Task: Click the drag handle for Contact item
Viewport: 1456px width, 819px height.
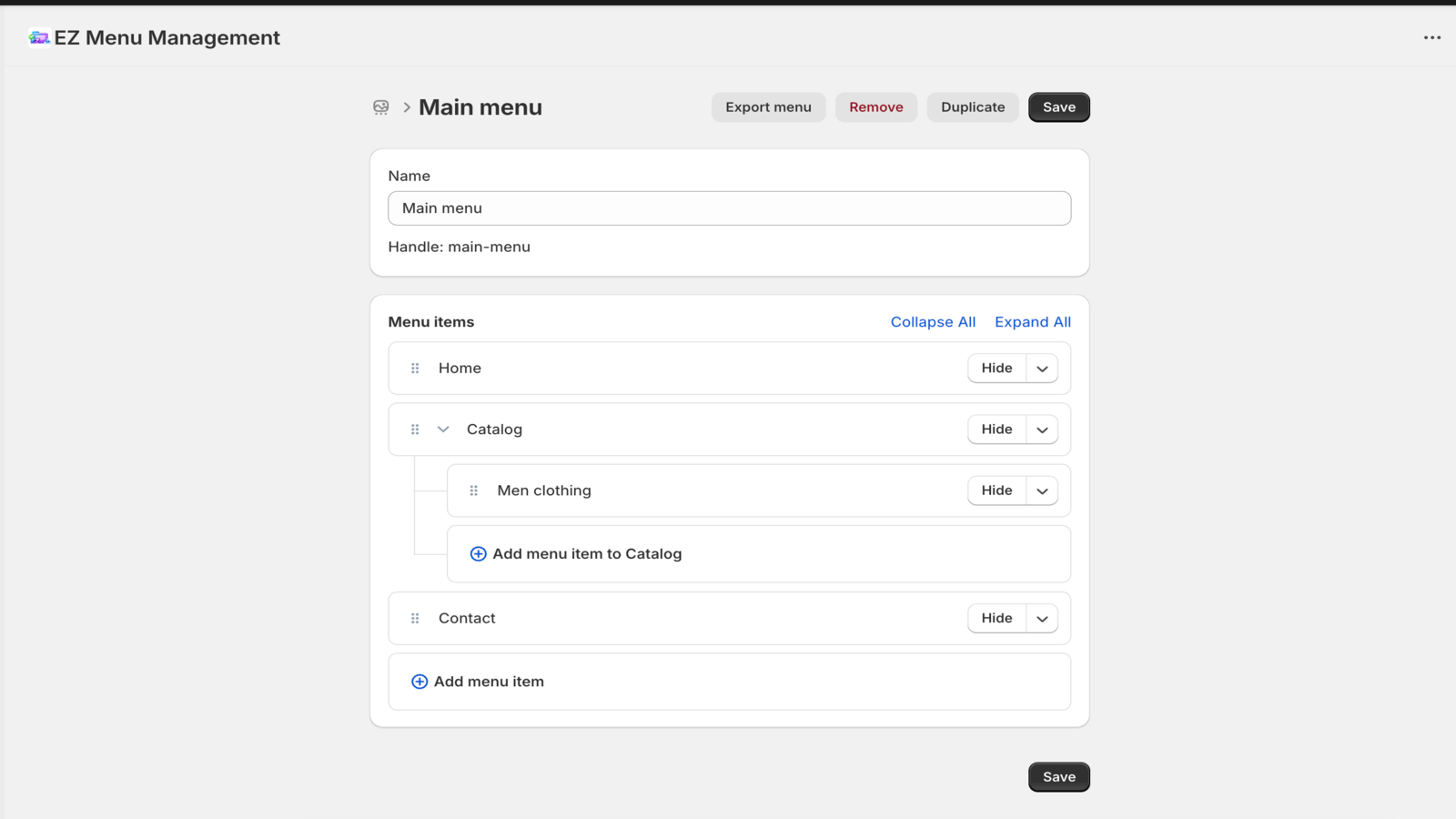Action: (x=415, y=619)
